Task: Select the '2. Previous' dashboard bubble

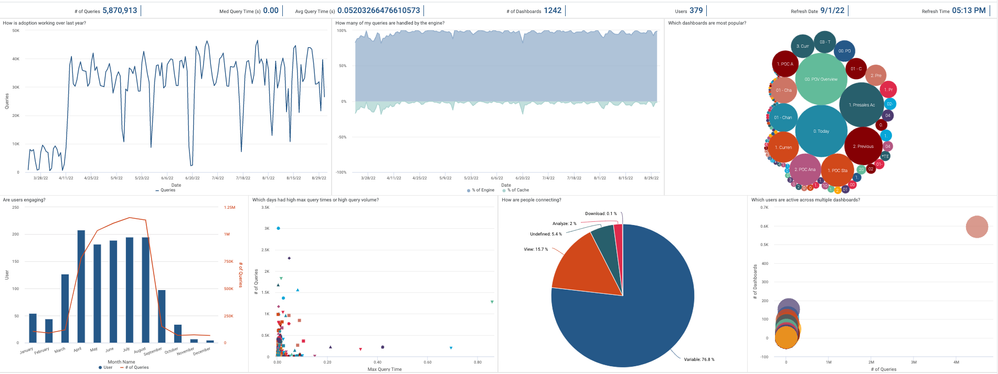Action: (x=864, y=146)
